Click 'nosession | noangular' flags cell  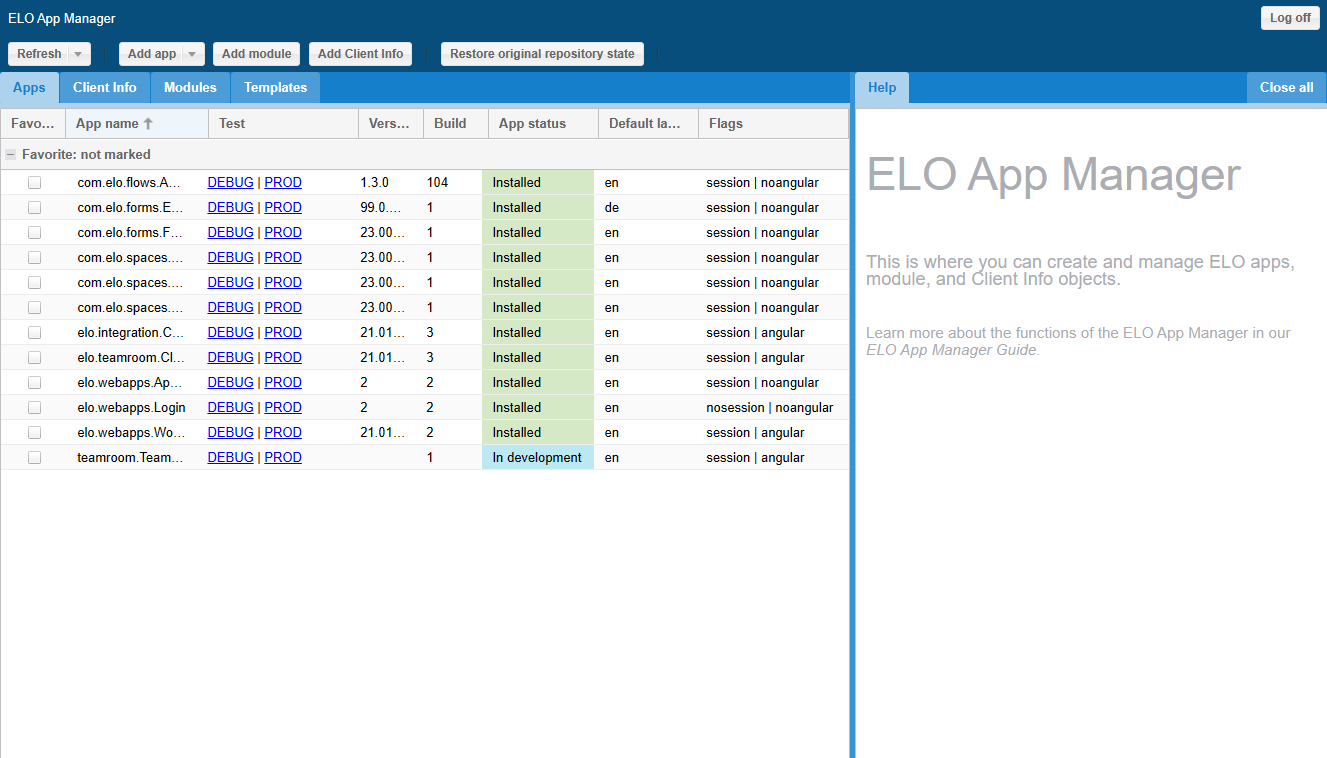(772, 408)
